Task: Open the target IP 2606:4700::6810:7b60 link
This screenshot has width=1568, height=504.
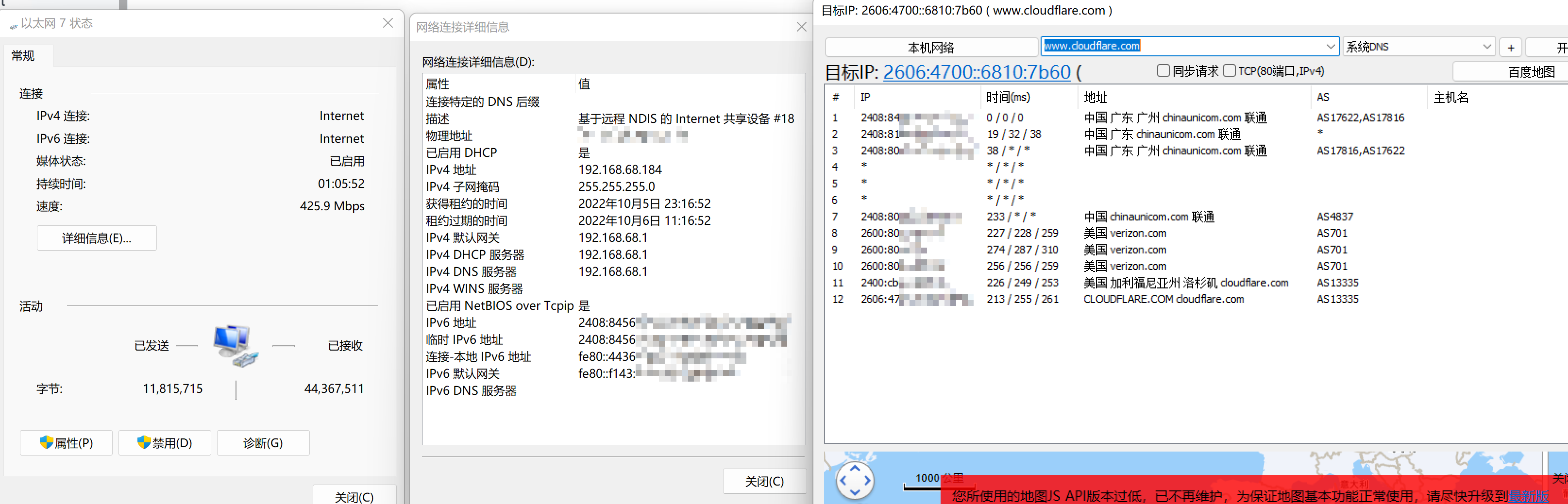Action: point(977,72)
